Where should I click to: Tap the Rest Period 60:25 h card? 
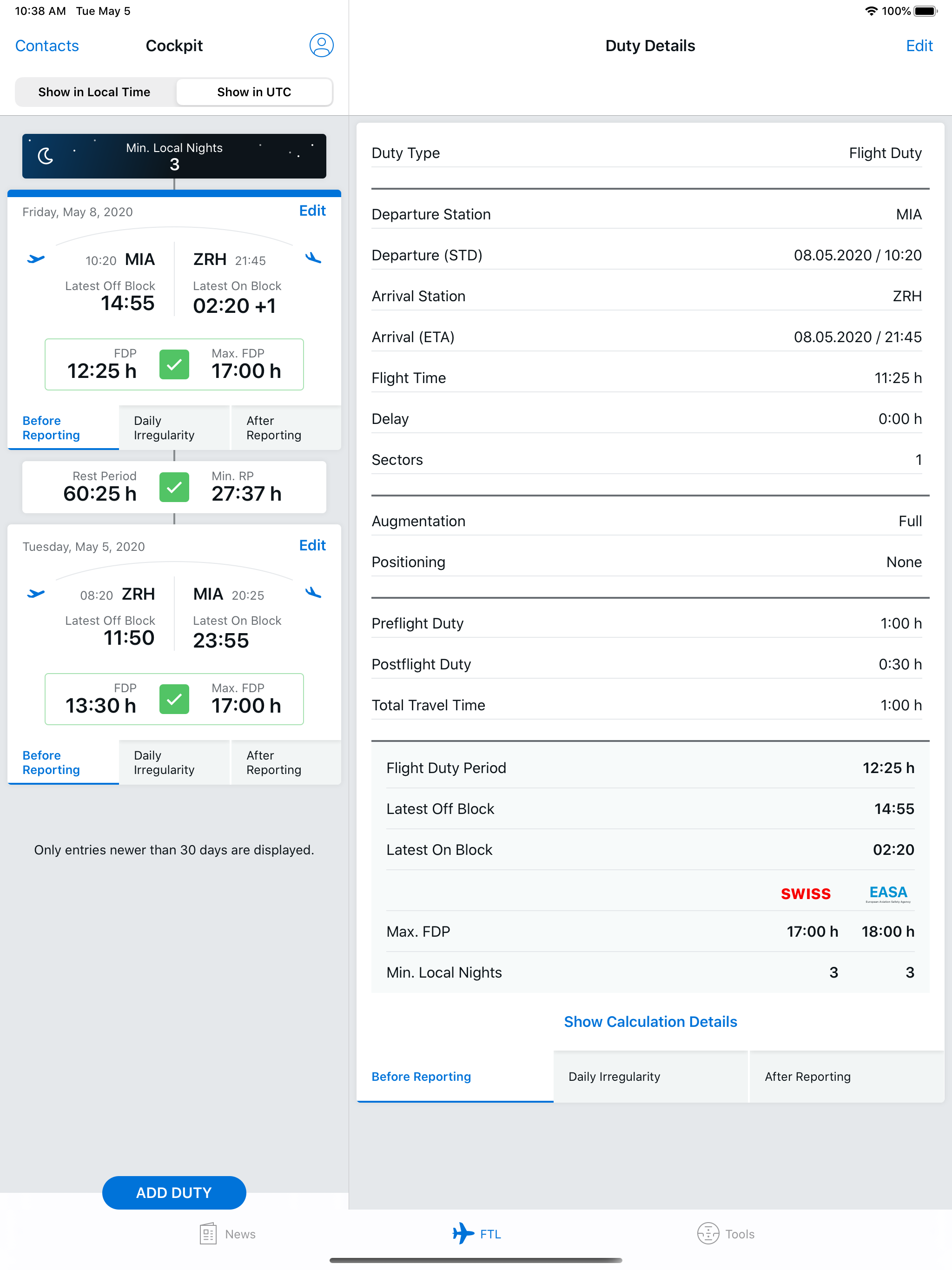click(x=174, y=487)
